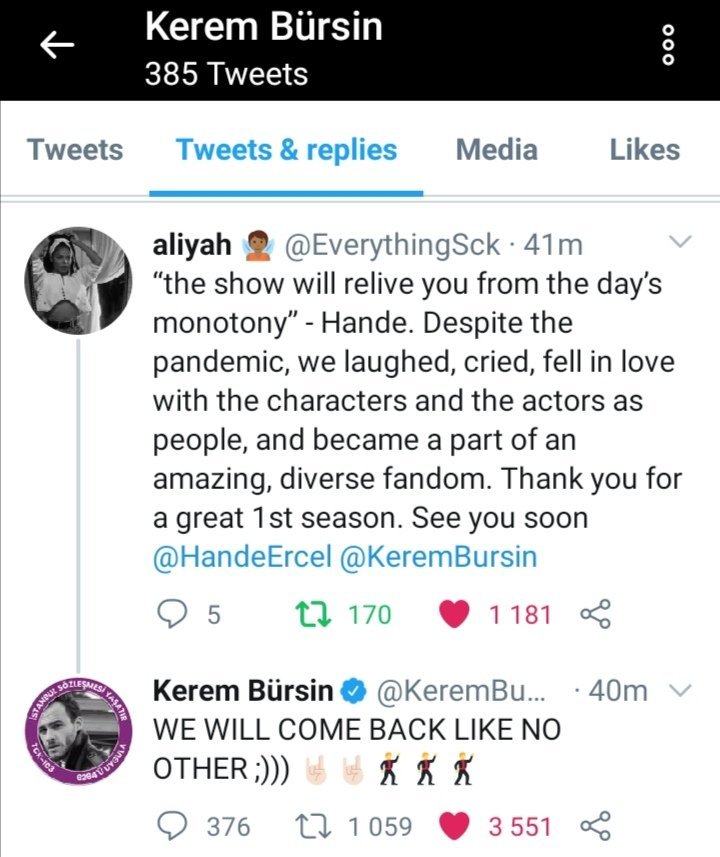Screen dimensions: 720x857
Task: Share Kerem Bürsin's reply tweet
Action: click(594, 826)
